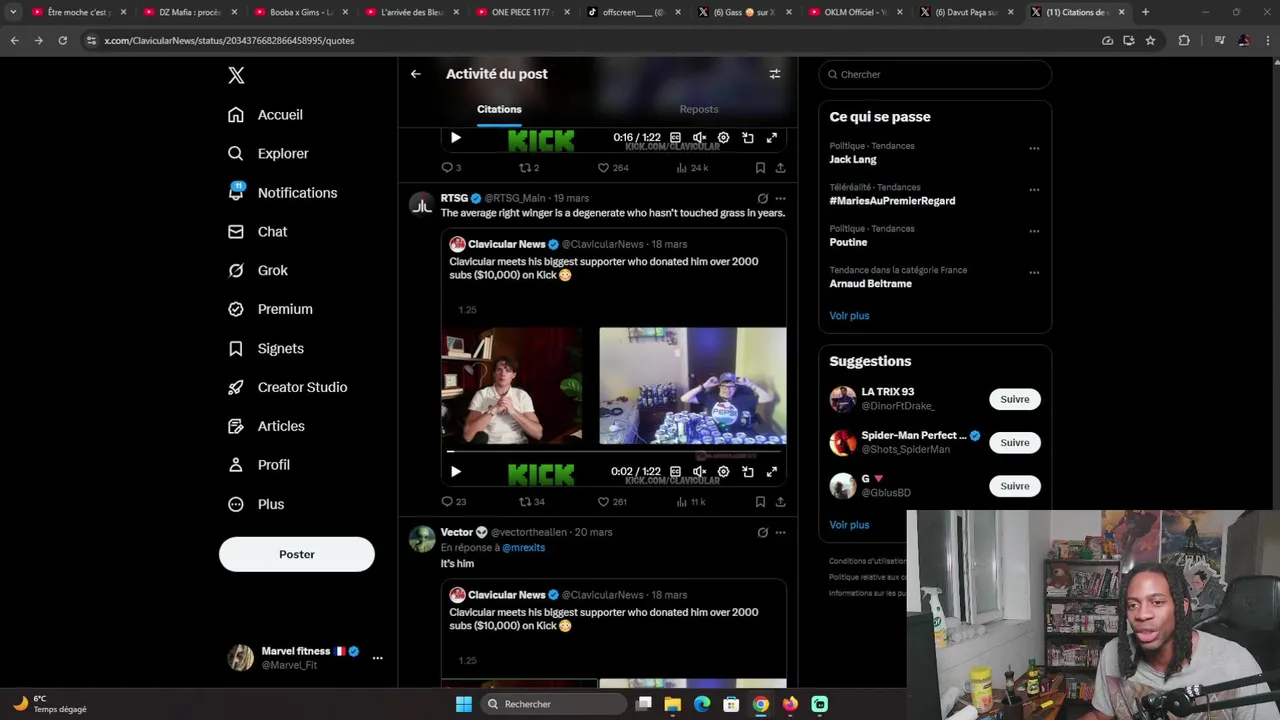Open more options for Arnaud Beltrame trend
Viewport: 1280px width, 720px height.
1034,273
